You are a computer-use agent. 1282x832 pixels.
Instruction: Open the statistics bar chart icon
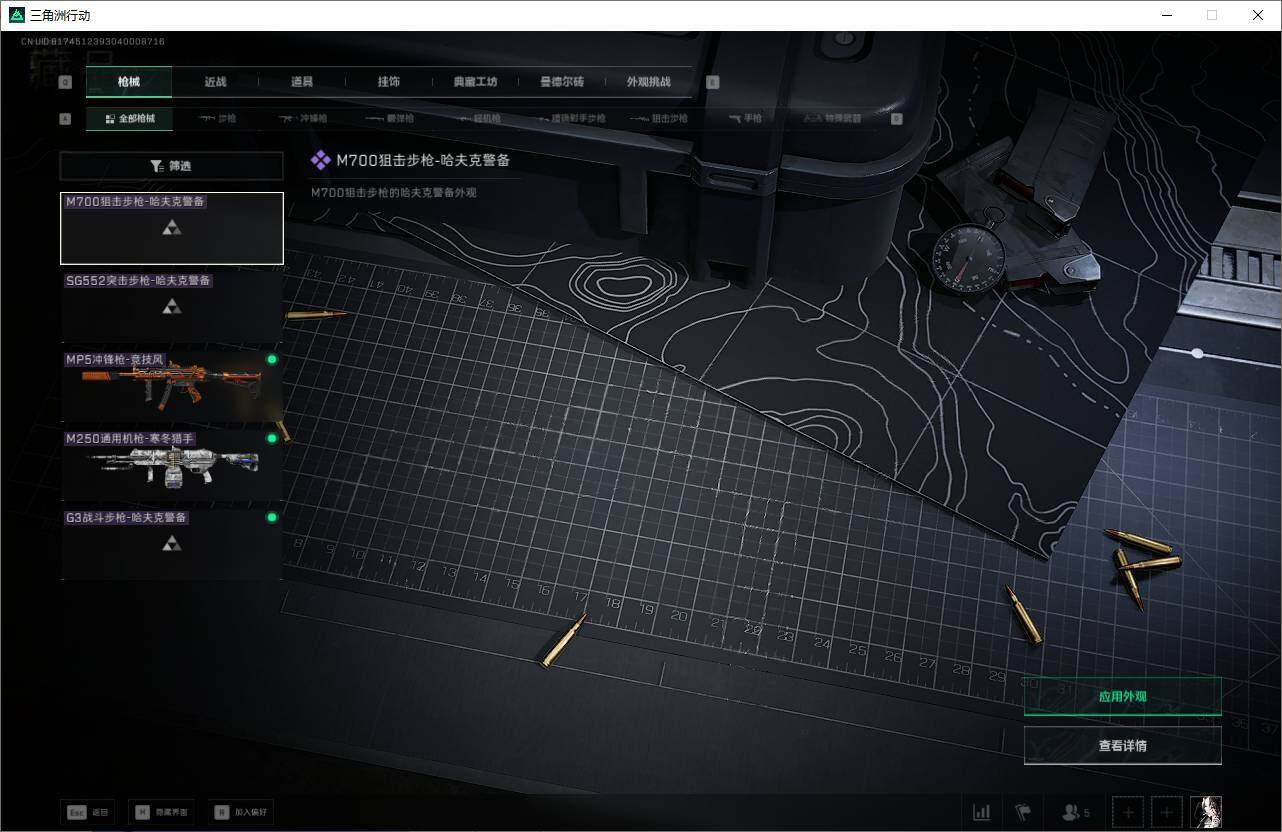point(982,812)
